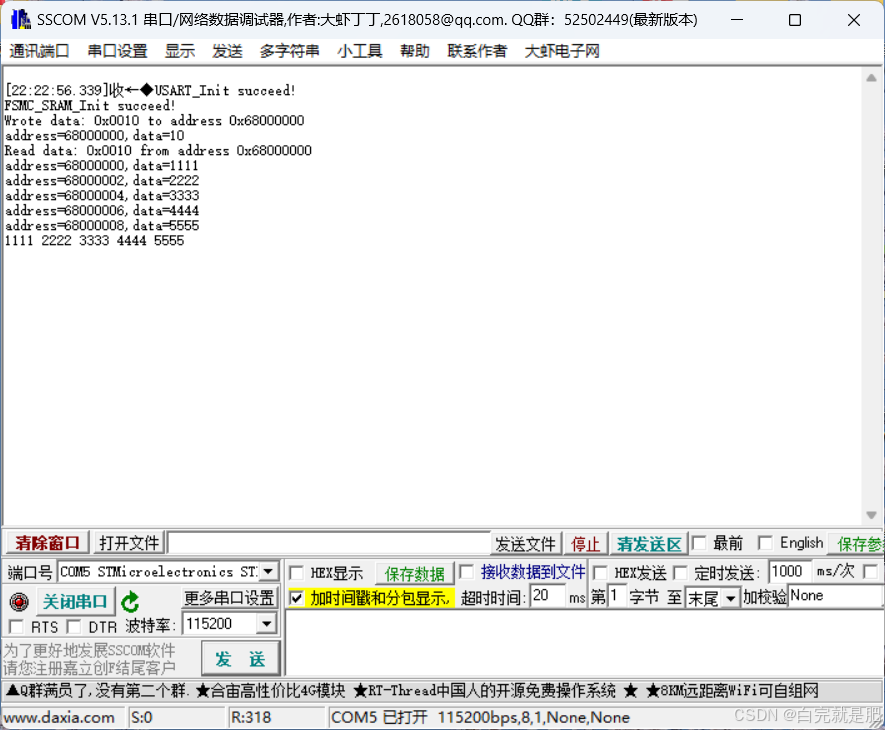Click the 1000 ms interval field

point(790,571)
